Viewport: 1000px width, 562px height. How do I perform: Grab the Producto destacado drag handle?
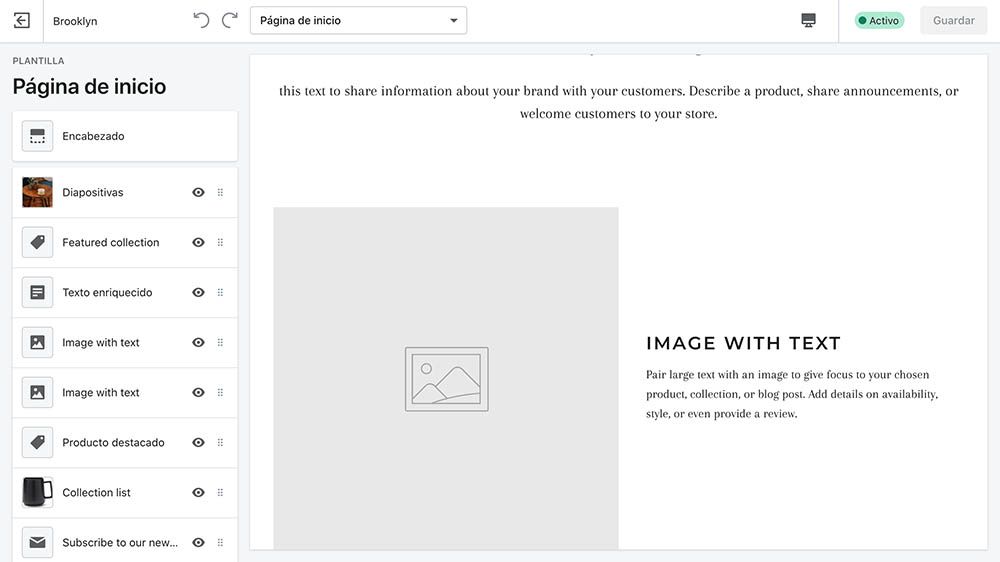point(220,442)
